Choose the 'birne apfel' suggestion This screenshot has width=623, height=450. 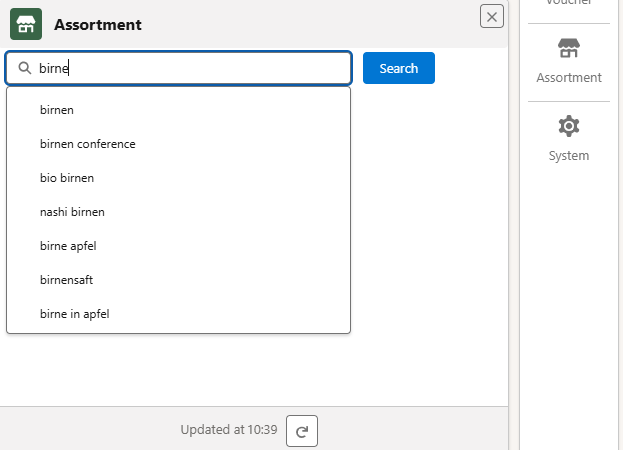(x=68, y=246)
